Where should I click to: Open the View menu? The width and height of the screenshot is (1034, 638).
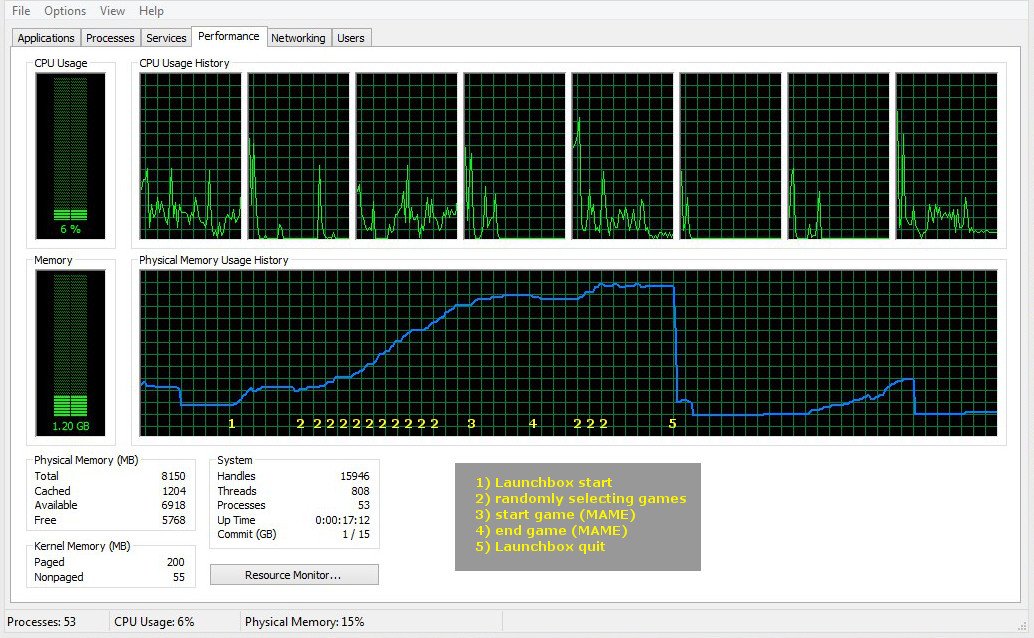(112, 11)
